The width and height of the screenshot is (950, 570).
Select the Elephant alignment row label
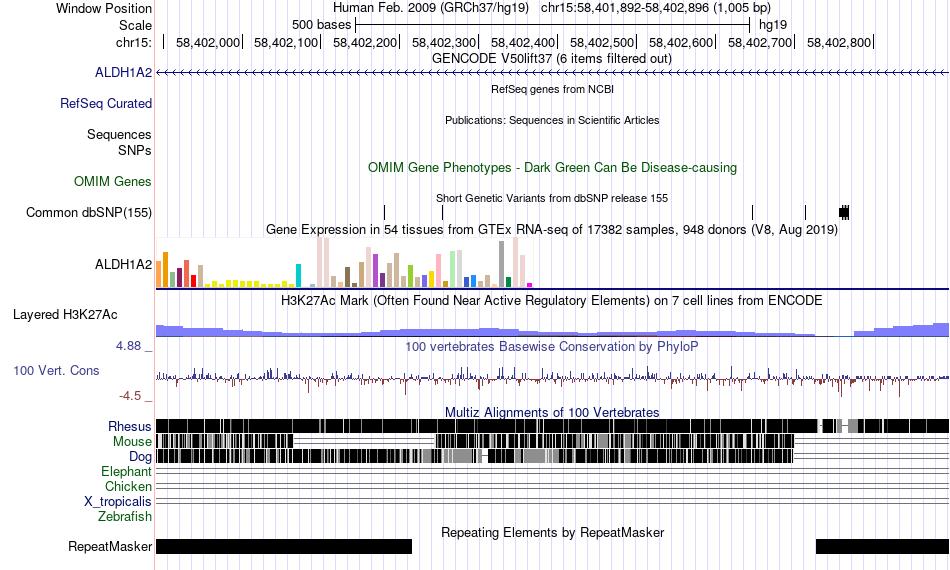[127, 471]
